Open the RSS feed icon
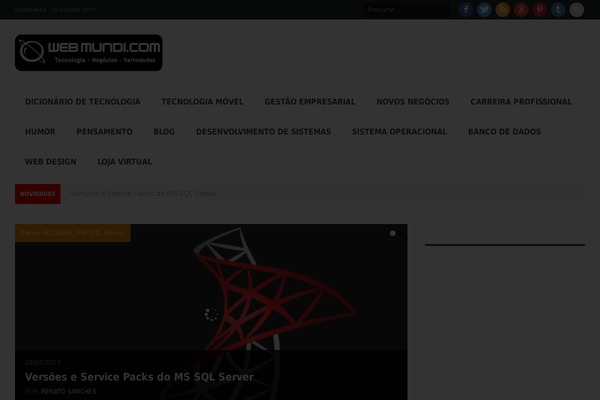Image resolution: width=600 pixels, height=400 pixels. 502,10
